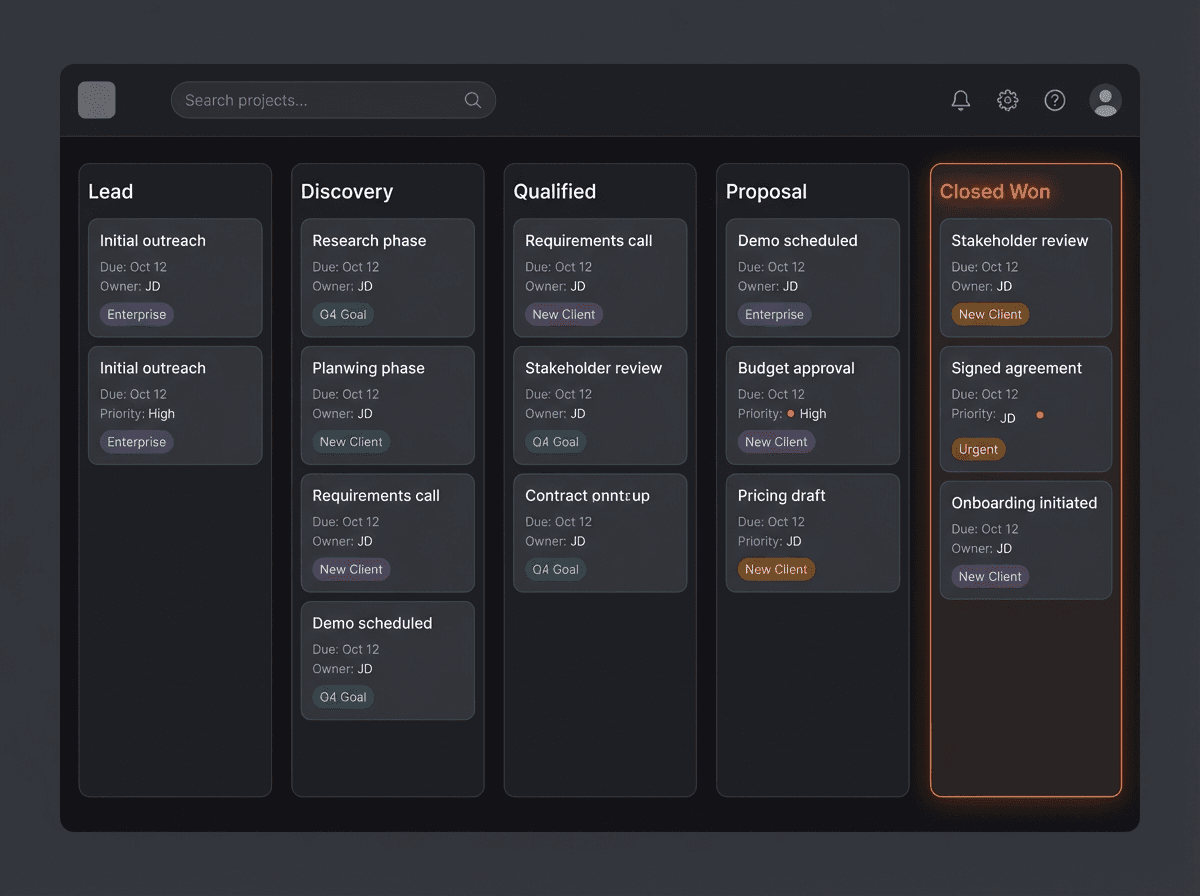This screenshot has height=896, width=1200.
Task: Click the orange priority dot on Signed agreement
Action: pos(1038,413)
